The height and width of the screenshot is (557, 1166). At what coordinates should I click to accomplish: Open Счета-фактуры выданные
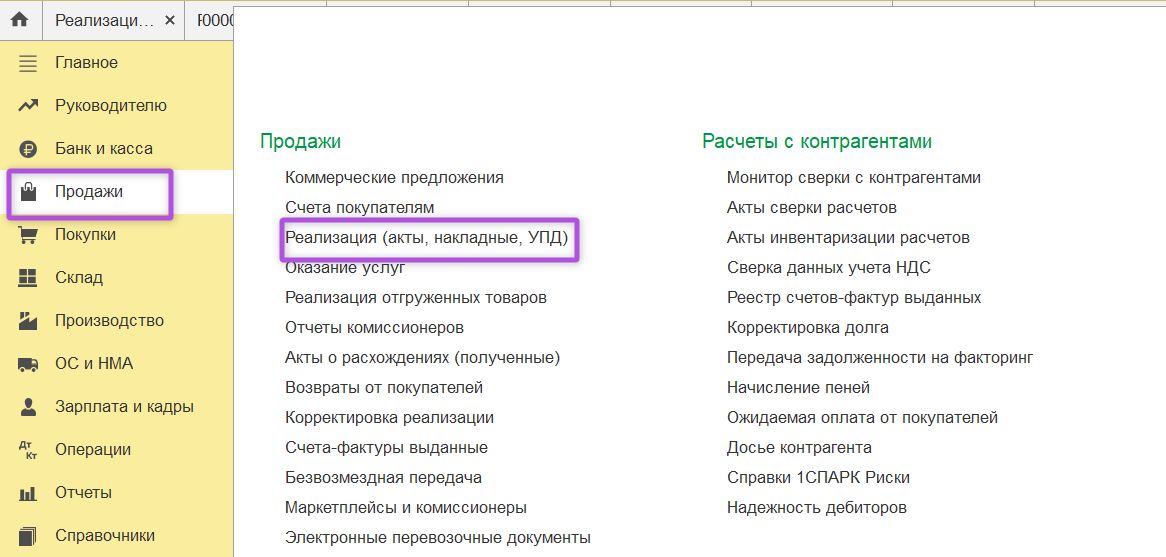pos(386,448)
